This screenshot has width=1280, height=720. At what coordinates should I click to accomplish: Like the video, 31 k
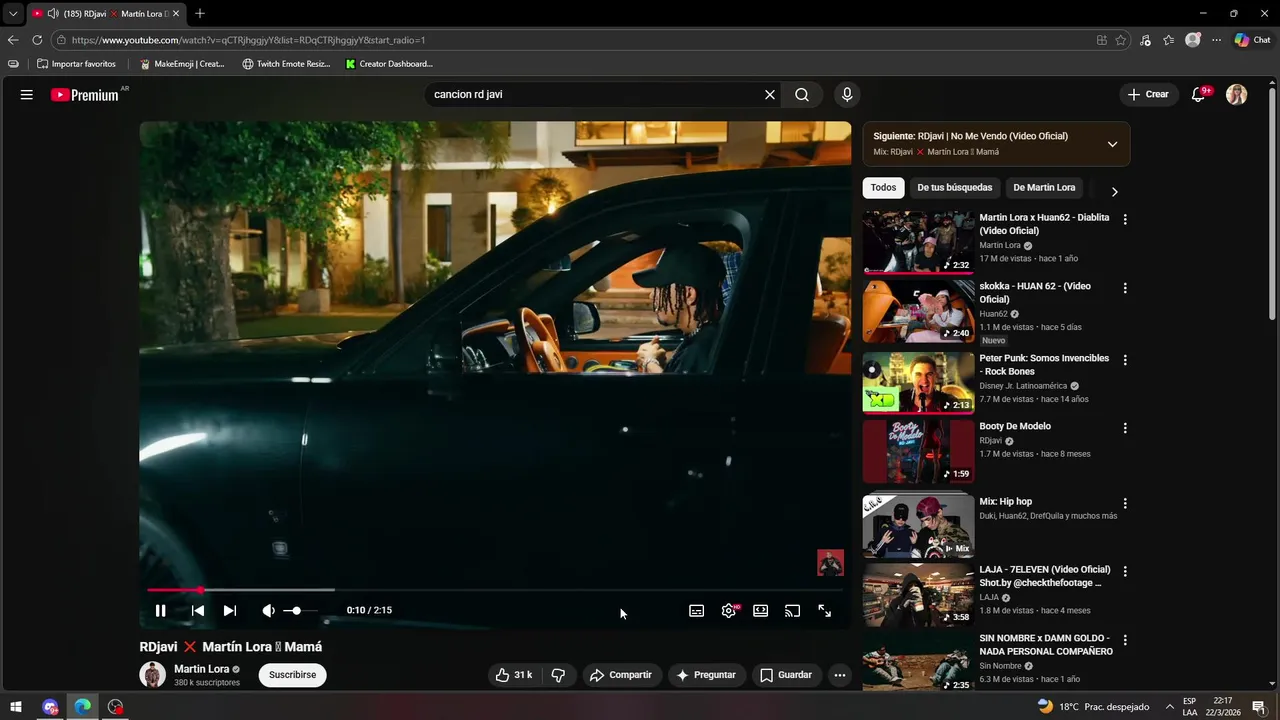tap(513, 675)
